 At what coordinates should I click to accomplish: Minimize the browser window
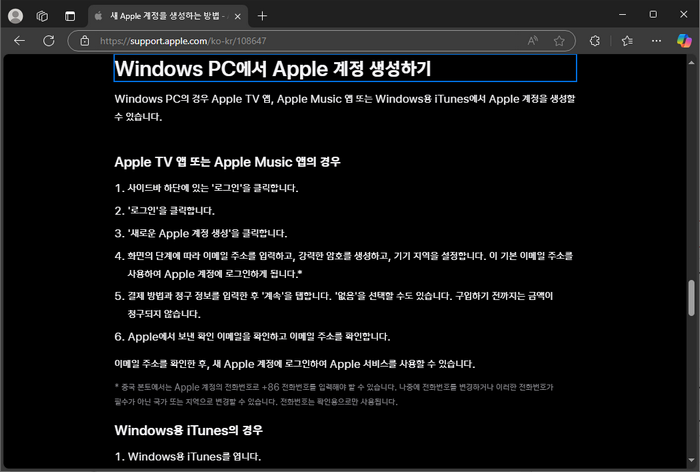click(x=622, y=15)
